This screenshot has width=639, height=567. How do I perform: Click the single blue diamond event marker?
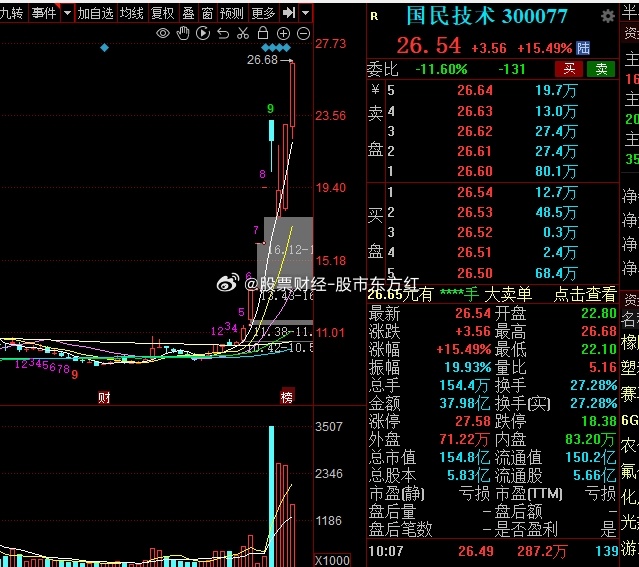point(104,48)
